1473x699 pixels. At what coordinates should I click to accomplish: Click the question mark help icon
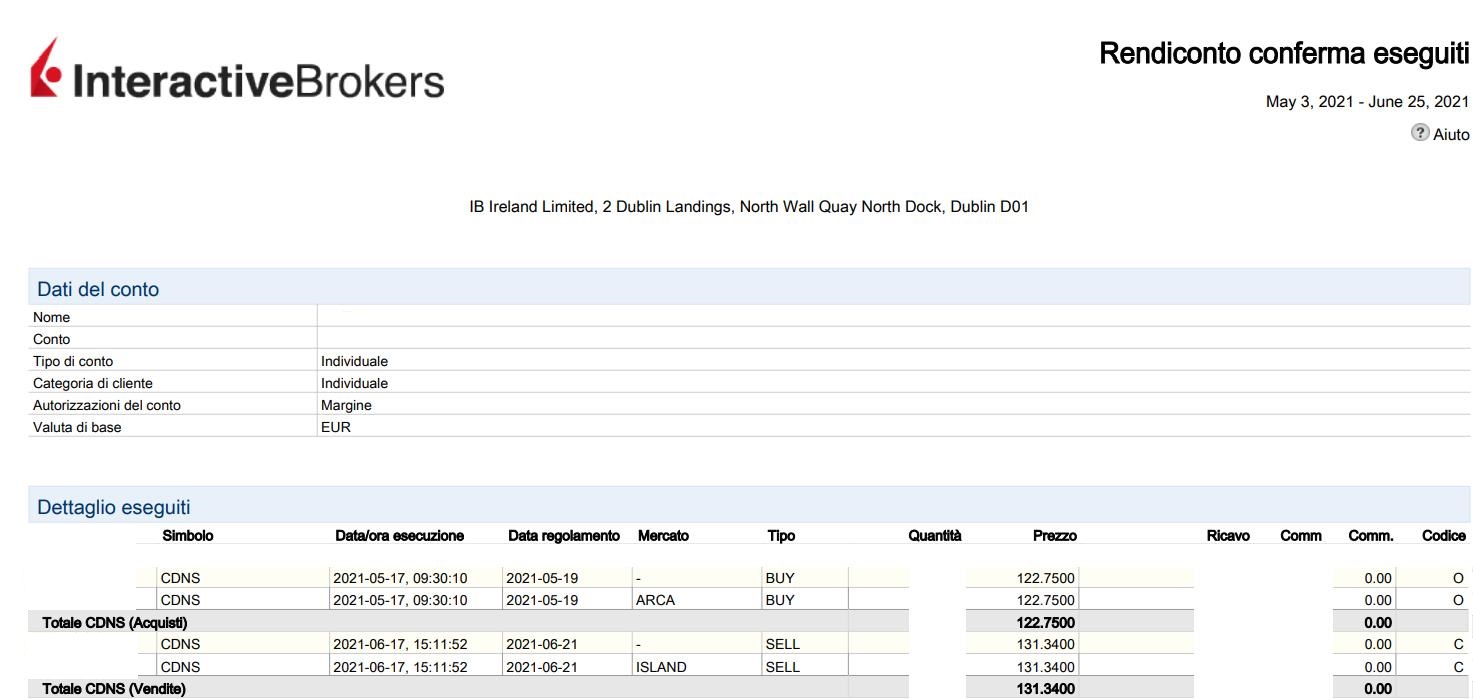pyautogui.click(x=1420, y=133)
